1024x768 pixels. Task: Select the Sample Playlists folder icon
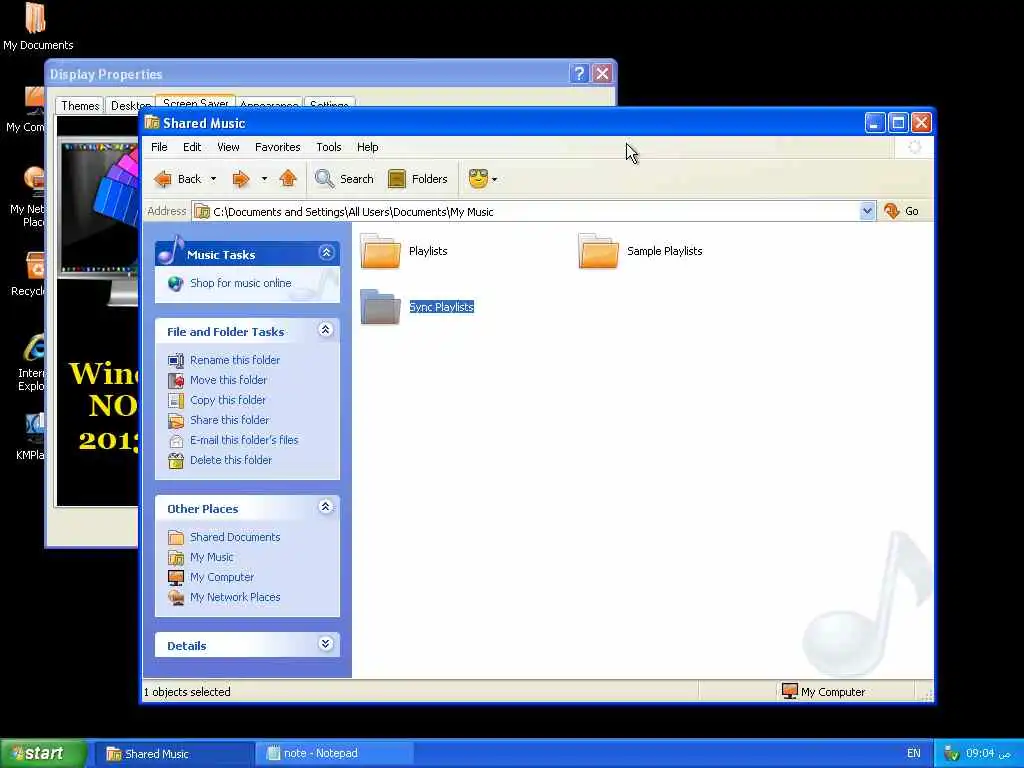click(x=598, y=251)
